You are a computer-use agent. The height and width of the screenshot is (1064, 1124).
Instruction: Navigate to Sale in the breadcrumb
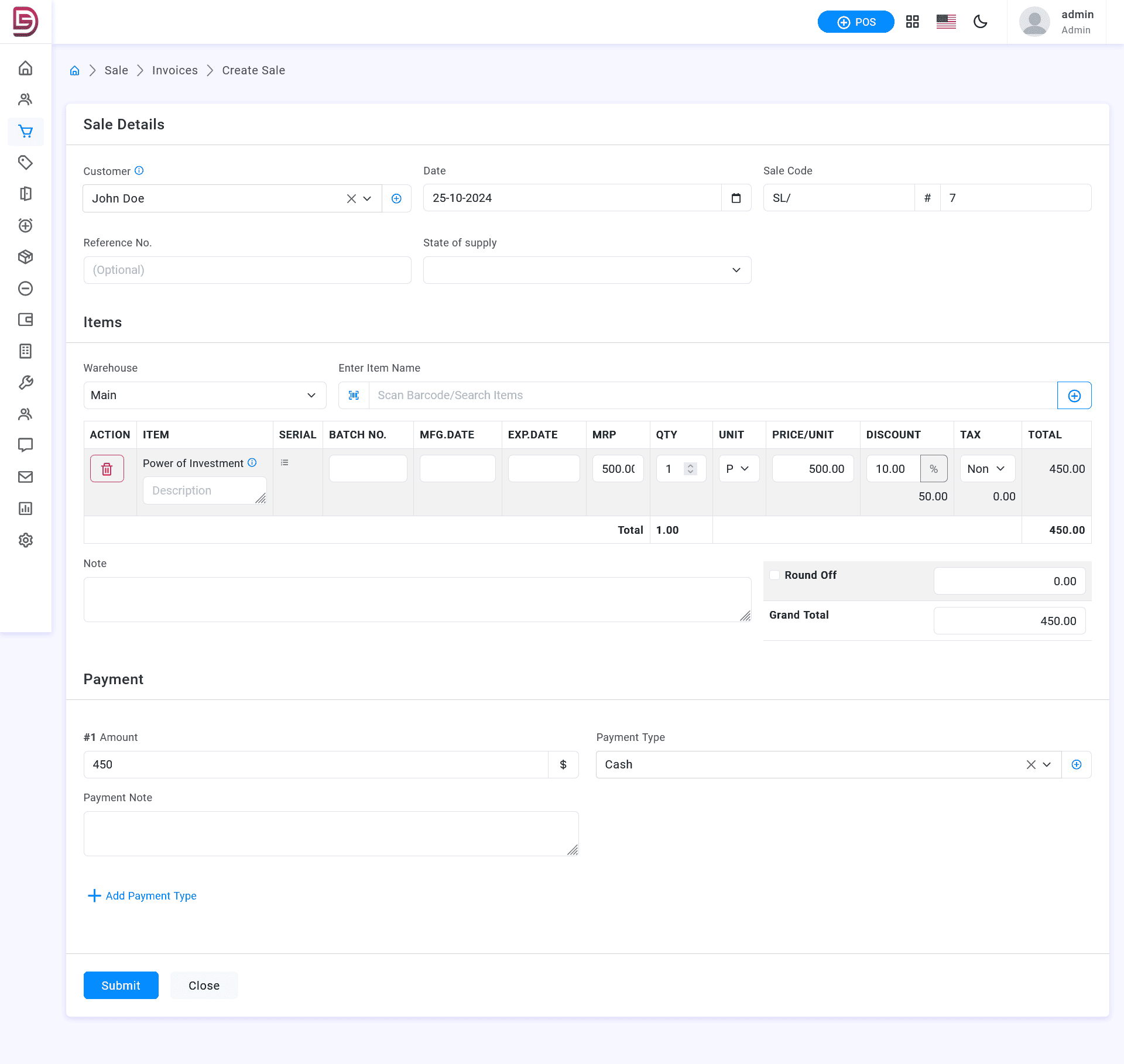click(x=116, y=71)
